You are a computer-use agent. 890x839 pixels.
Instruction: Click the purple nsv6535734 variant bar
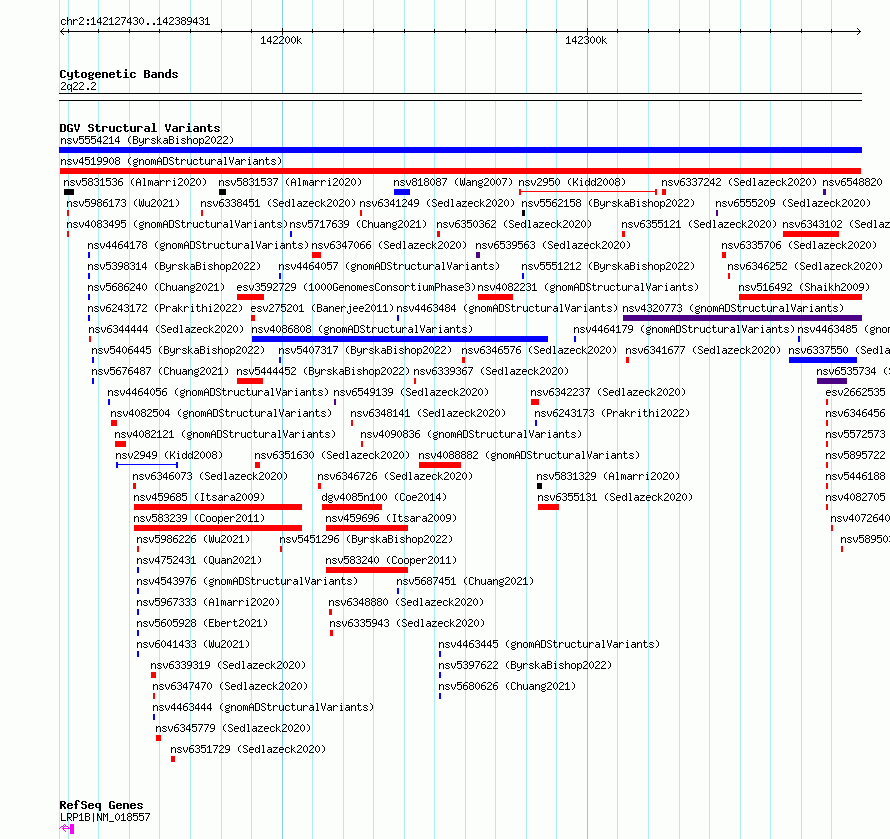pyautogui.click(x=832, y=381)
